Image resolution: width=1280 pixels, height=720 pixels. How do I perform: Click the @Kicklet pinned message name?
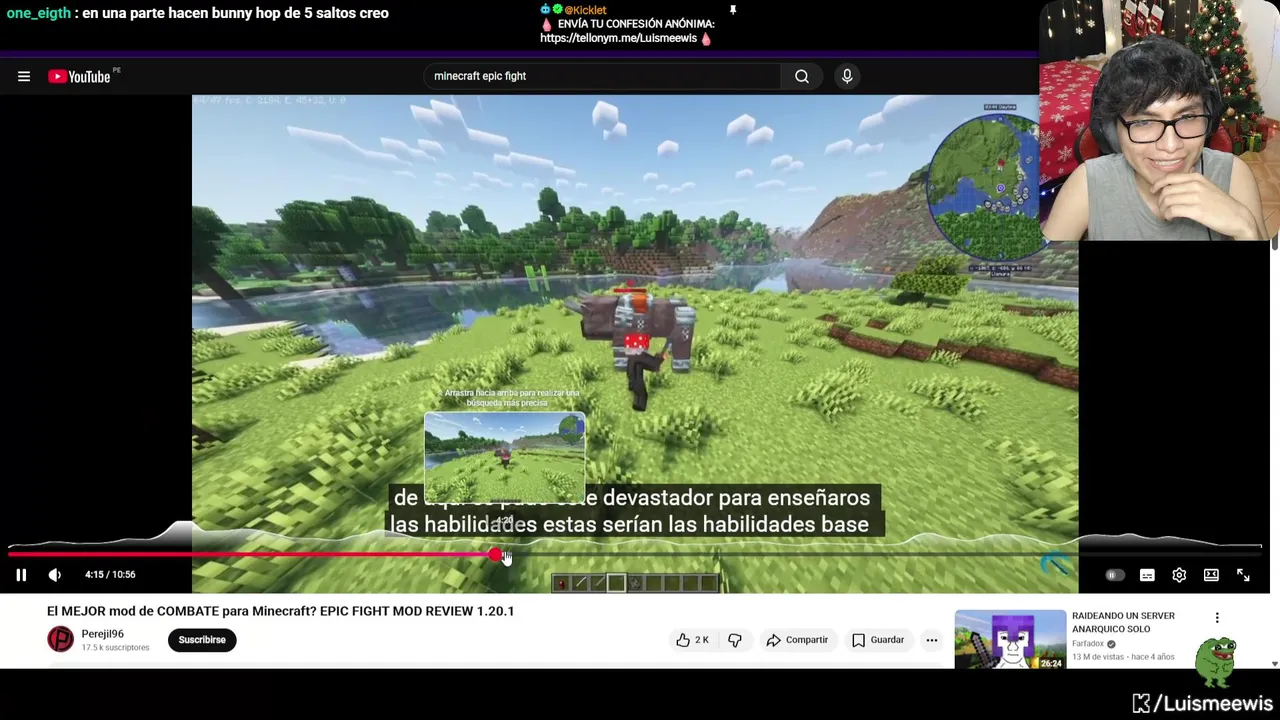pyautogui.click(x=585, y=10)
